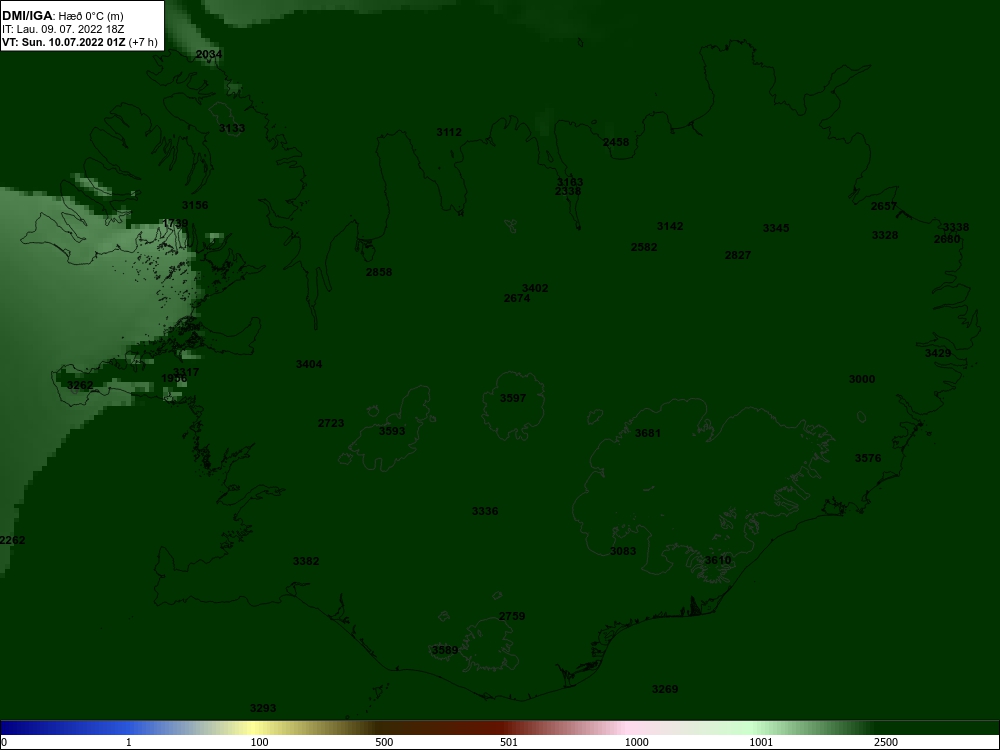Click the DMI/IGA Hæð 0°C title text
Image resolution: width=1000 pixels, height=750 pixels.
pyautogui.click(x=63, y=16)
